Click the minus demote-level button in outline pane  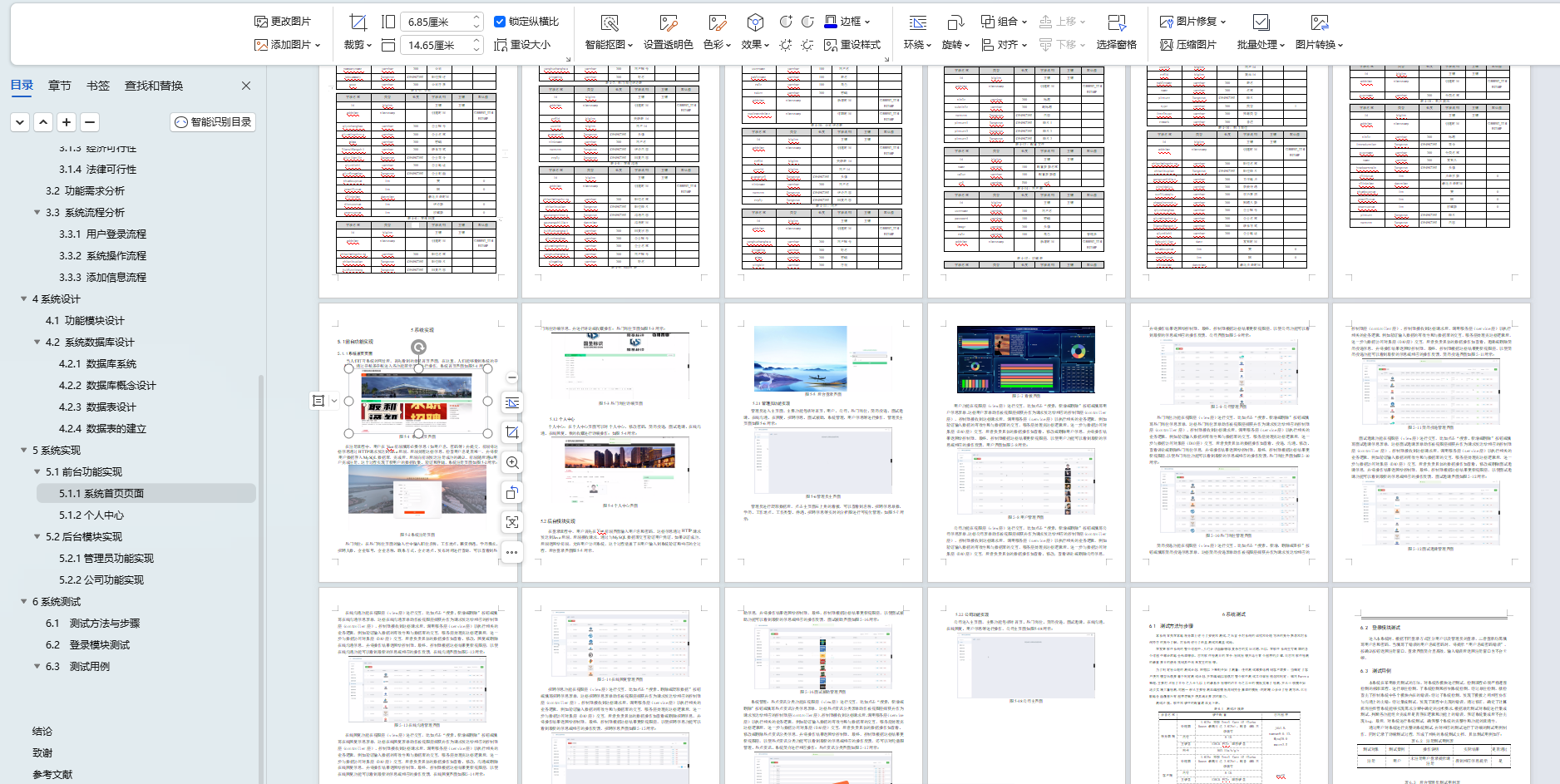[91, 122]
